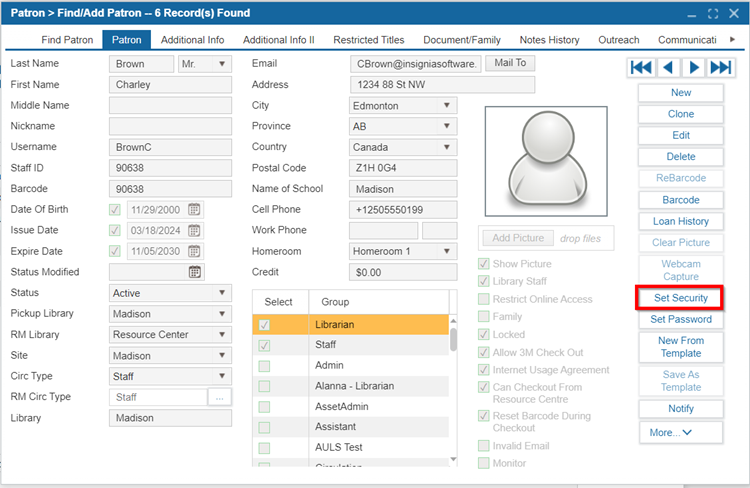Jump to first patron record
This screenshot has width=750, height=488.
click(x=640, y=67)
